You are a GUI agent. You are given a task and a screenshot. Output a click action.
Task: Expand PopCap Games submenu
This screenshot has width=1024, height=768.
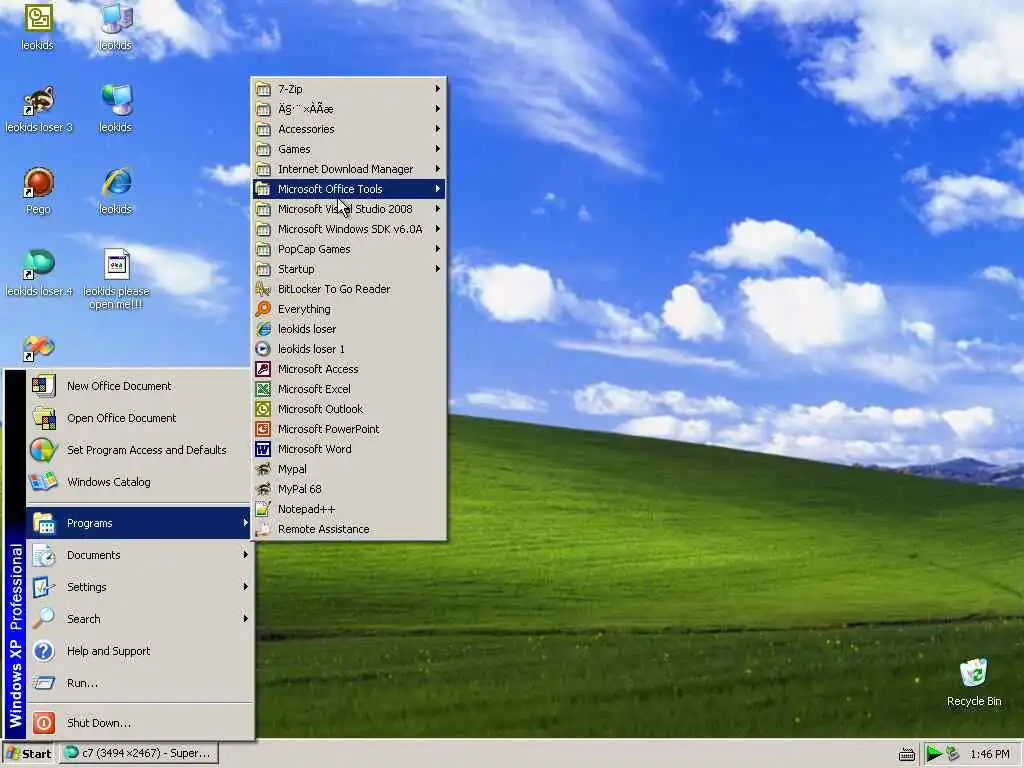coord(349,249)
